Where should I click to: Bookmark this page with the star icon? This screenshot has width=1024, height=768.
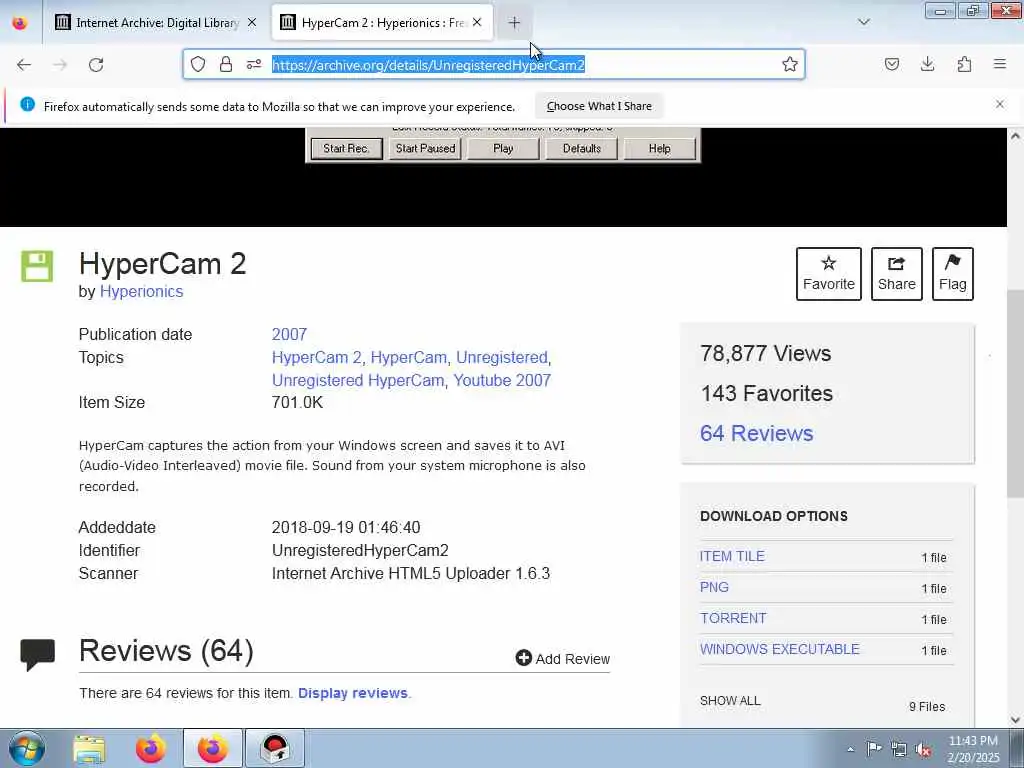790,64
